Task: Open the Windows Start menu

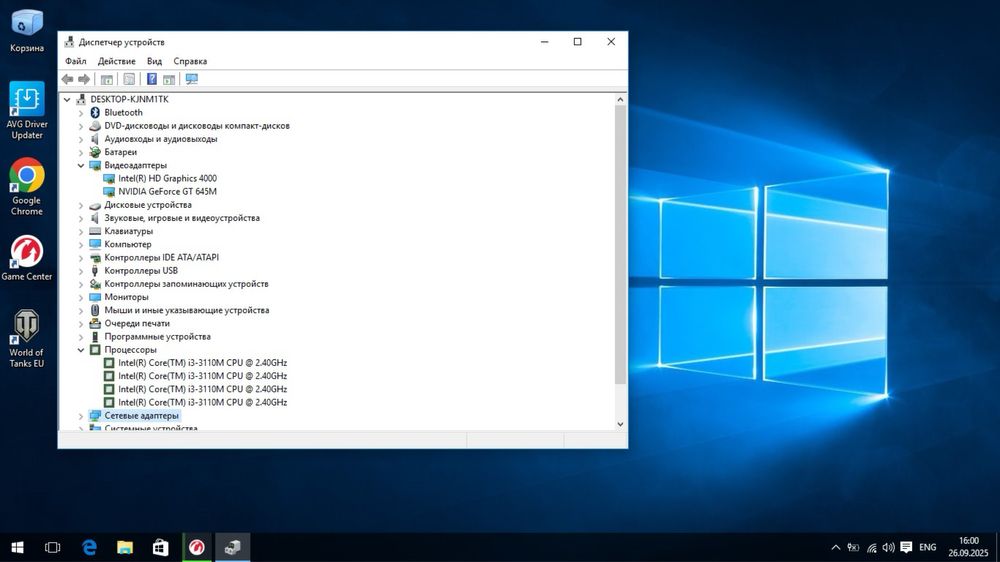Action: coord(17,547)
